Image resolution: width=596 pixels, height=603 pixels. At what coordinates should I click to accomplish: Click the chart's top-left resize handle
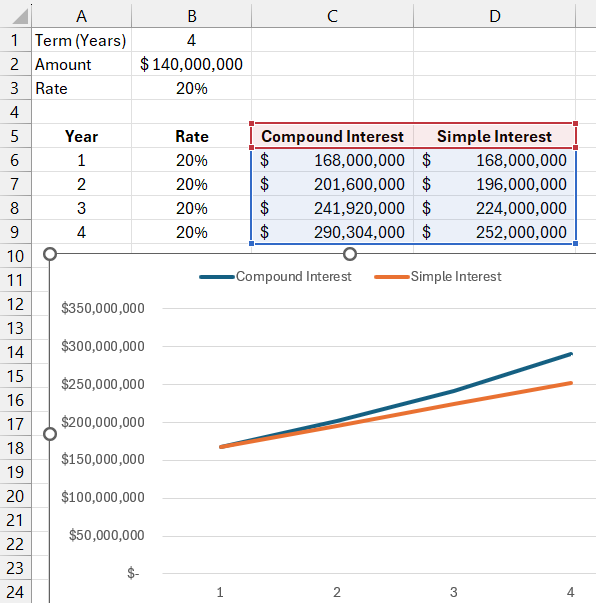pos(50,254)
